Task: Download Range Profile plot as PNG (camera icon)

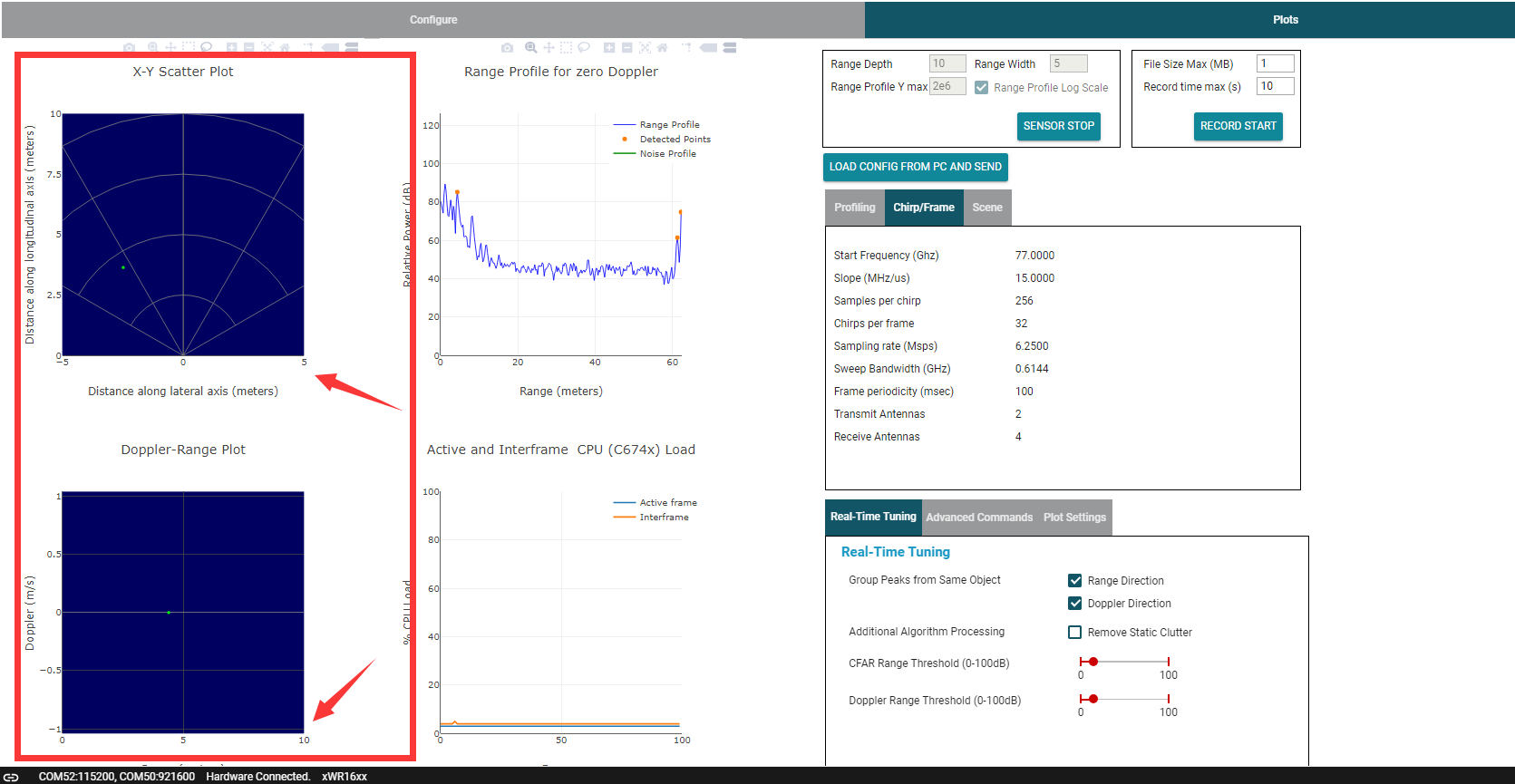Action: pyautogui.click(x=507, y=47)
